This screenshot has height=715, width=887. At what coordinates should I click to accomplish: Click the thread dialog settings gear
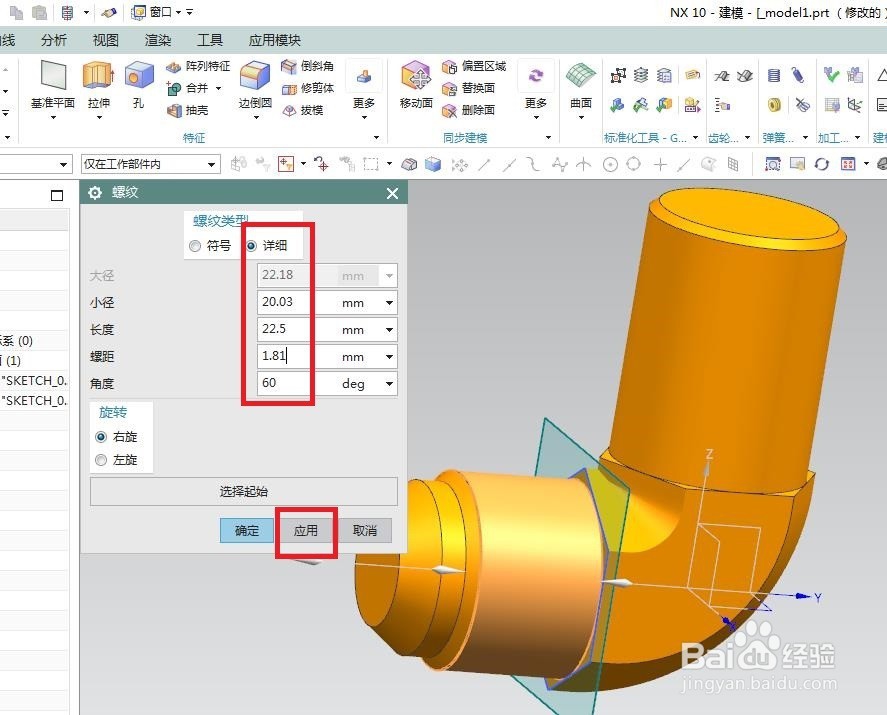pyautogui.click(x=94, y=193)
